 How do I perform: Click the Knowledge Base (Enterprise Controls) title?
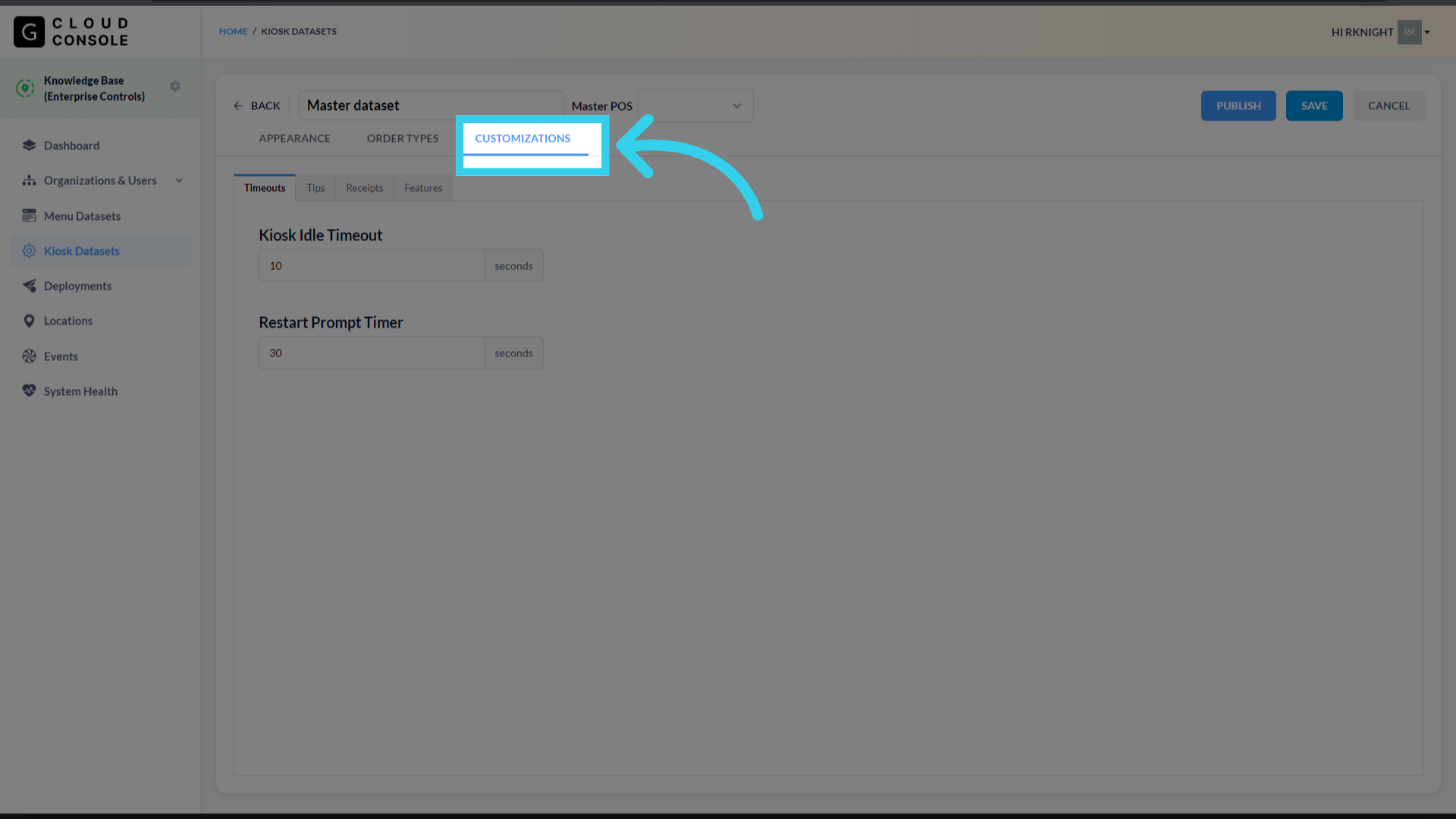coord(94,89)
